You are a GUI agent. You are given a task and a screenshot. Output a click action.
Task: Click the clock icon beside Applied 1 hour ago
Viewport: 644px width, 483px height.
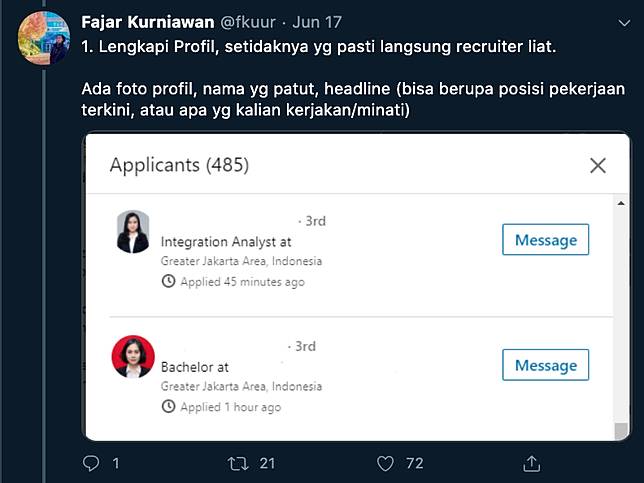(x=168, y=407)
